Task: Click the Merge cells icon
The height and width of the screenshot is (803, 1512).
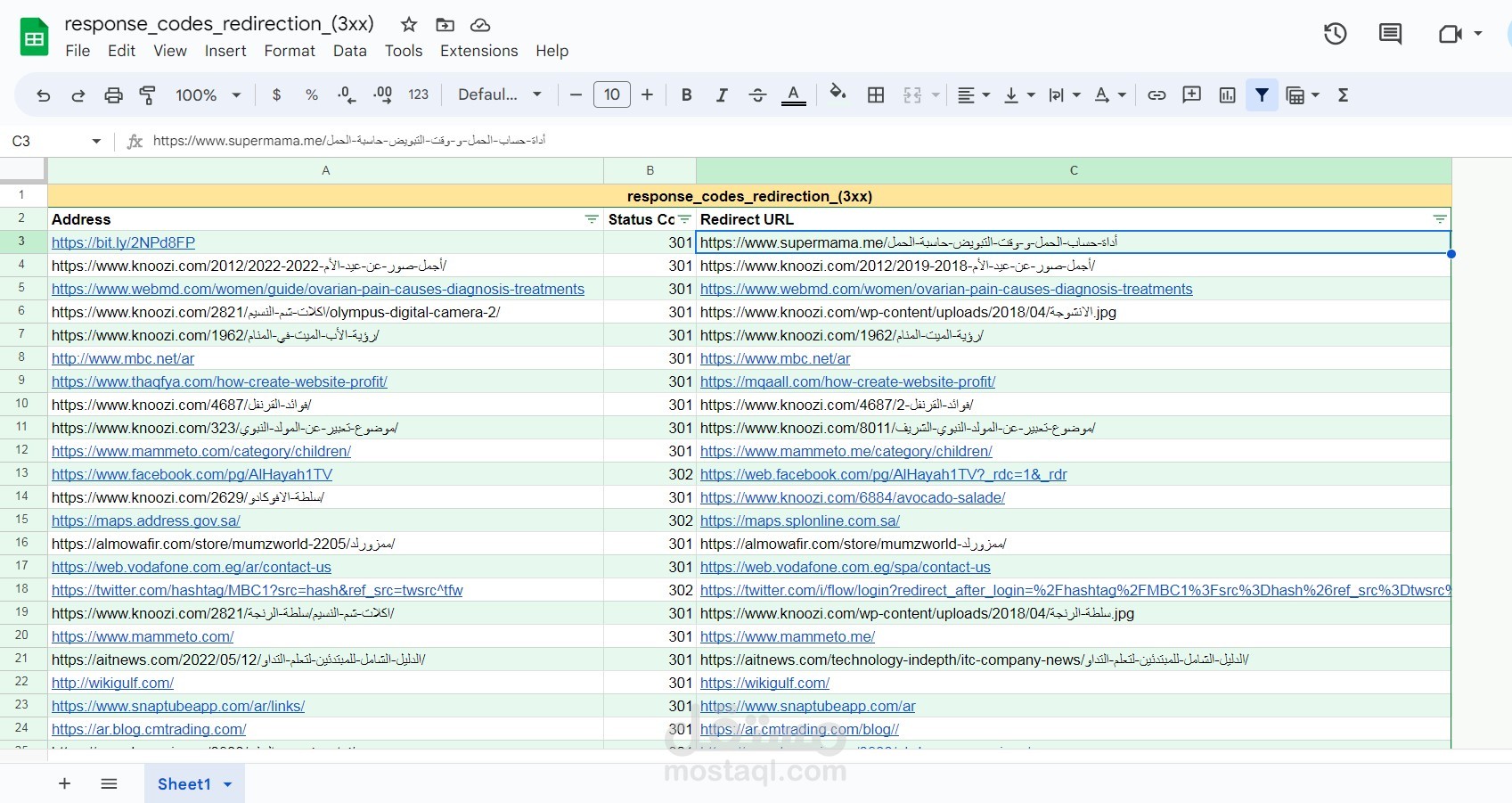Action: (x=912, y=95)
